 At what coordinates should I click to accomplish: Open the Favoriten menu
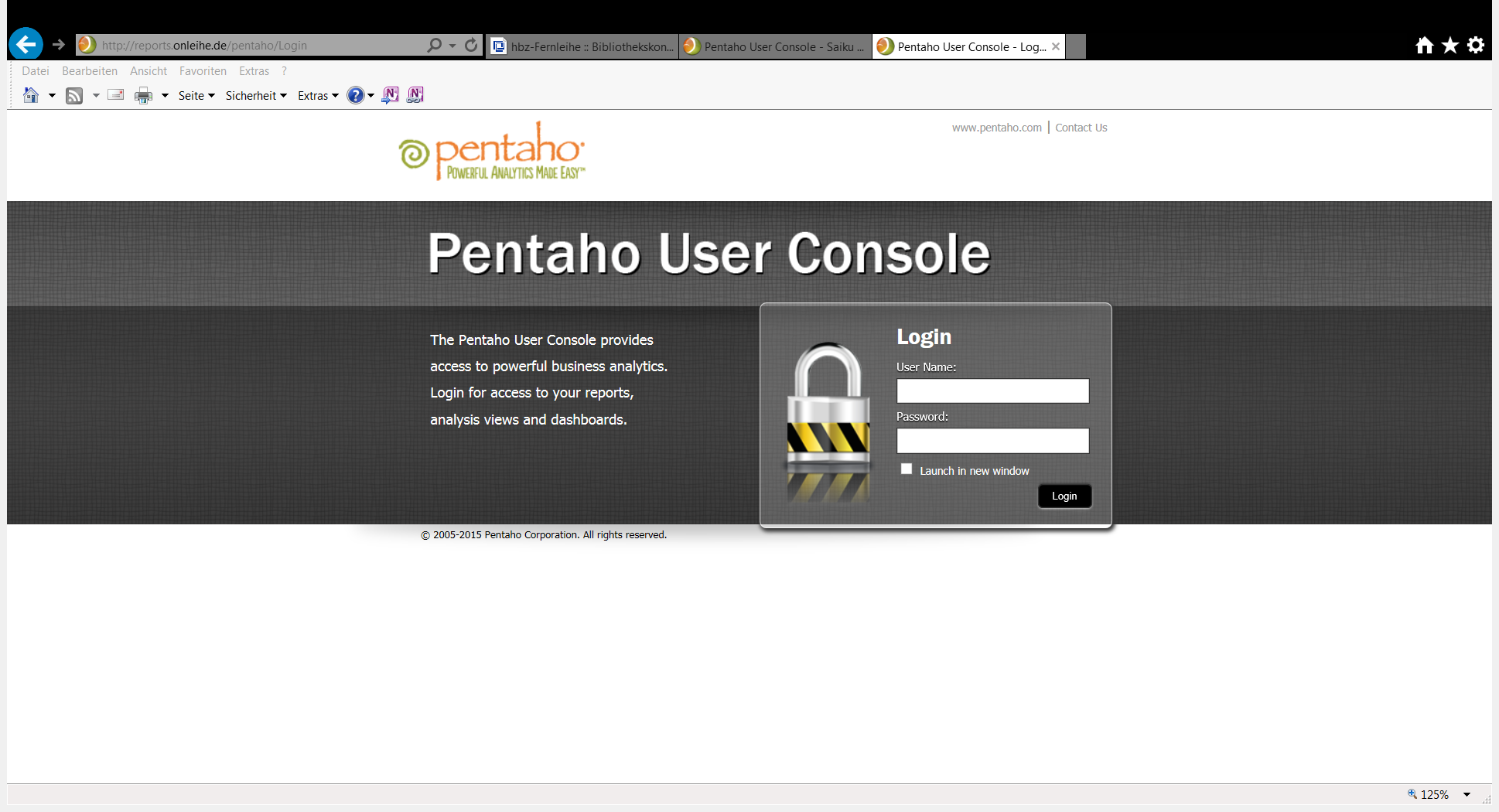pyautogui.click(x=203, y=71)
